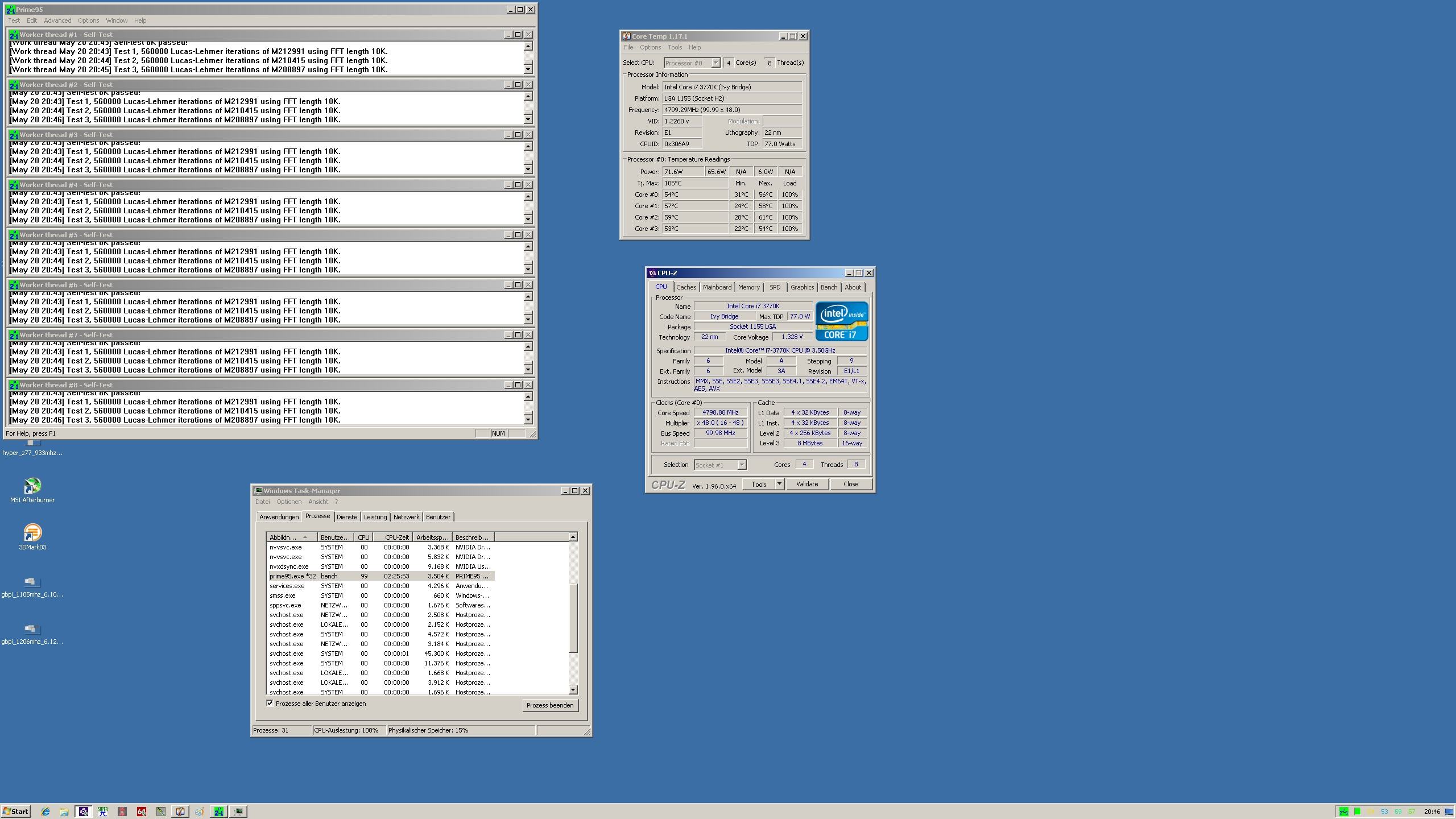Sort processes by CPU column header

(363, 537)
